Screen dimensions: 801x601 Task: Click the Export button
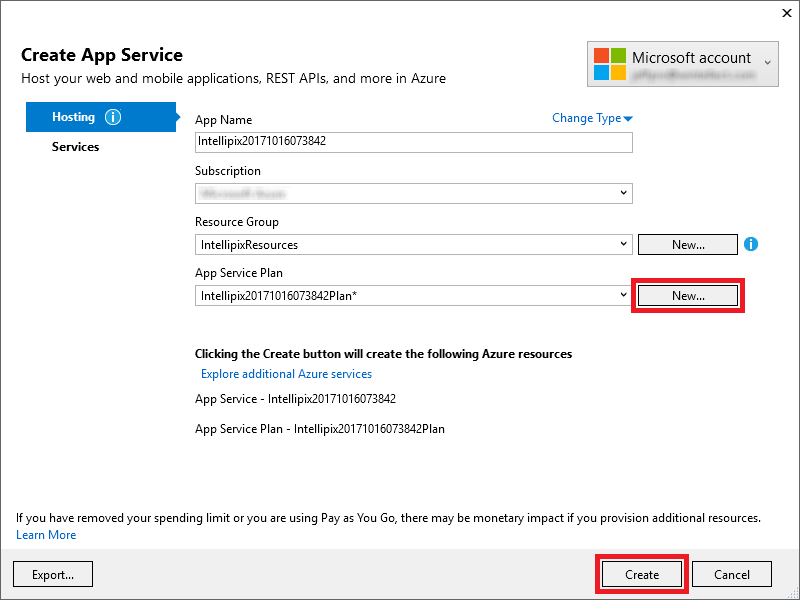[x=53, y=575]
